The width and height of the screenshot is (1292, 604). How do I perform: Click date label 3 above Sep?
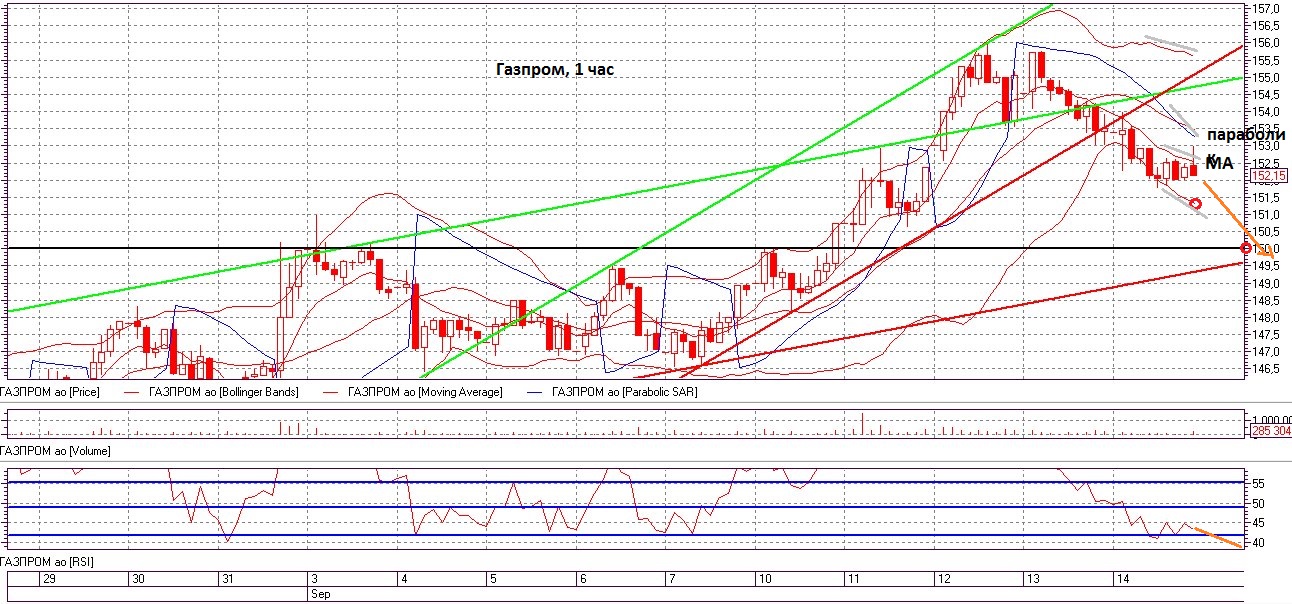(x=313, y=579)
